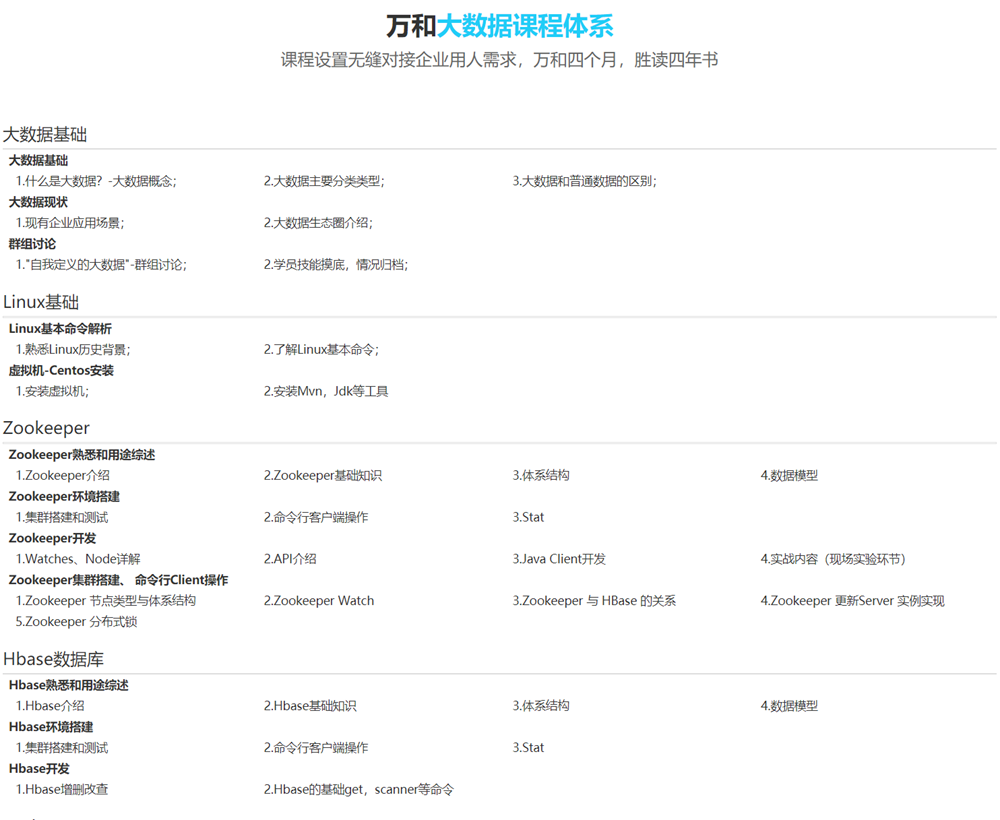This screenshot has width=1000, height=820.
Task: Click the 万和大数据课程体系 page title
Action: (x=499, y=26)
